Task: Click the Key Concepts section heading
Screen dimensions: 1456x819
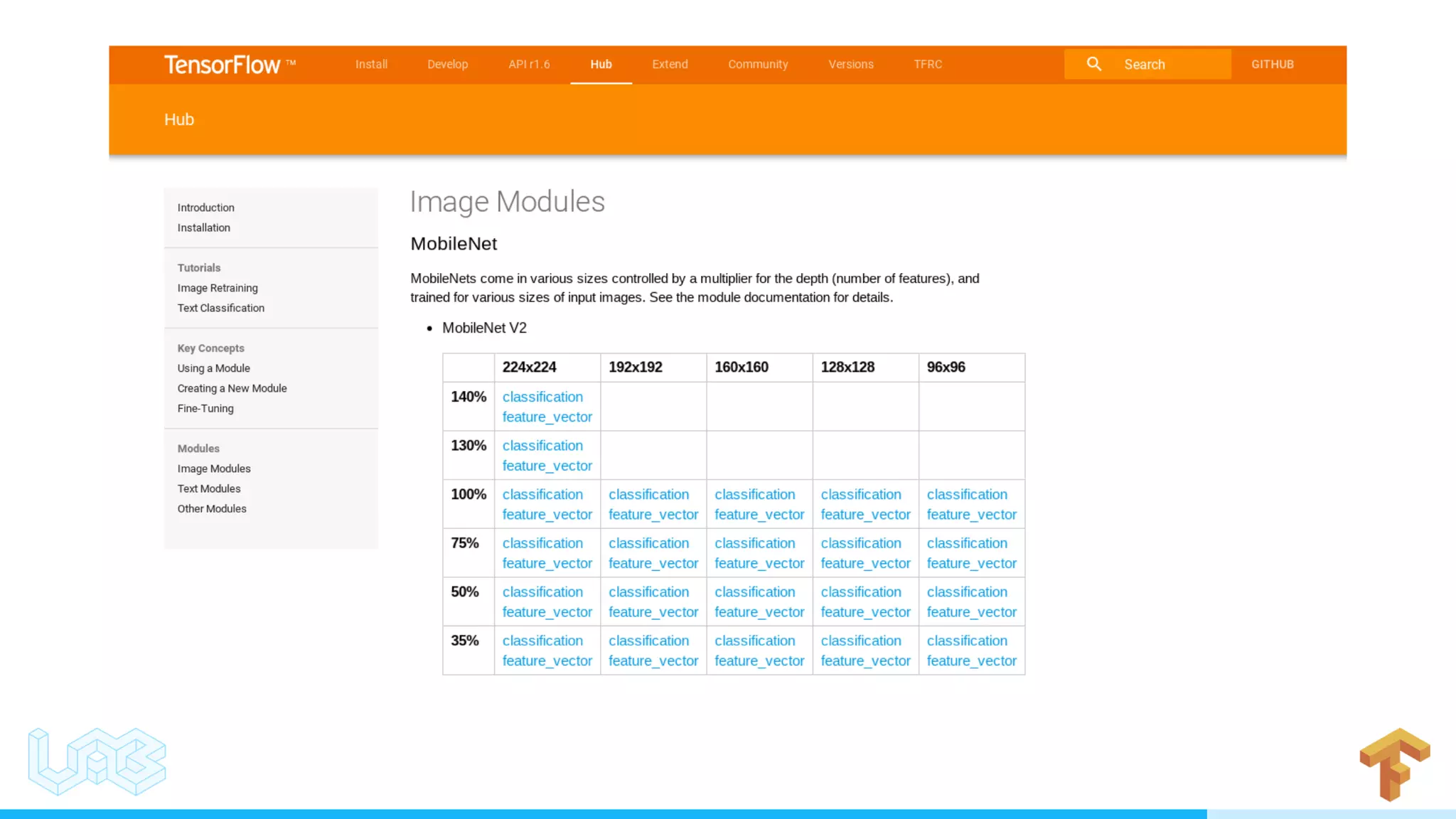Action: coord(210,348)
